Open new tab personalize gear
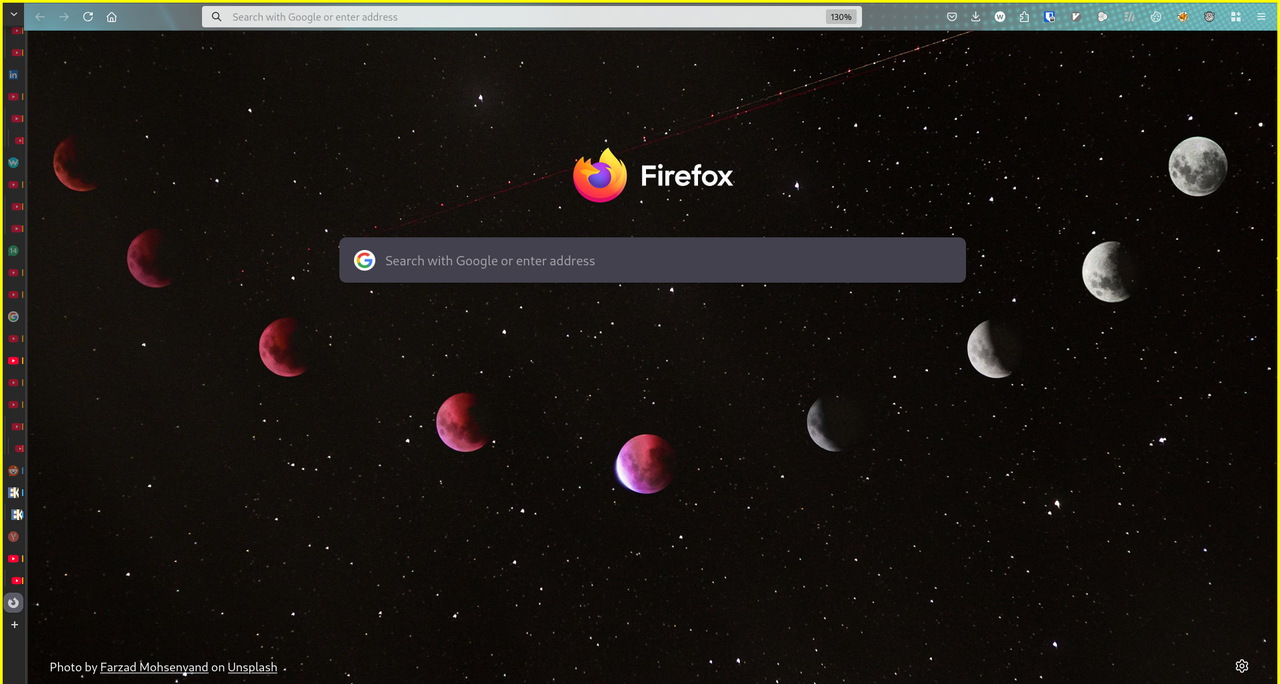This screenshot has width=1280, height=684. (1242, 666)
